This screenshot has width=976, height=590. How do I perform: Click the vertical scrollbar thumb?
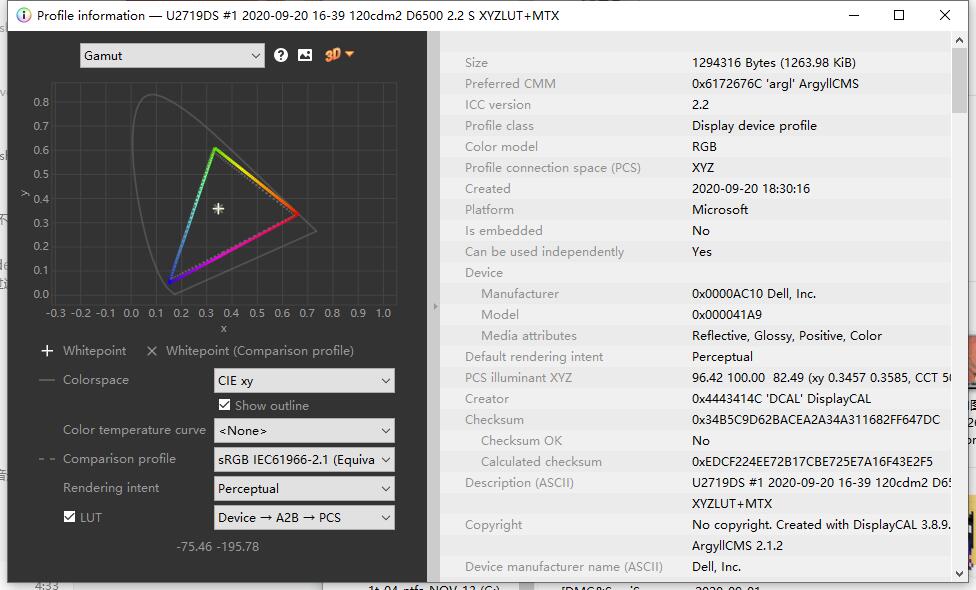[x=959, y=81]
